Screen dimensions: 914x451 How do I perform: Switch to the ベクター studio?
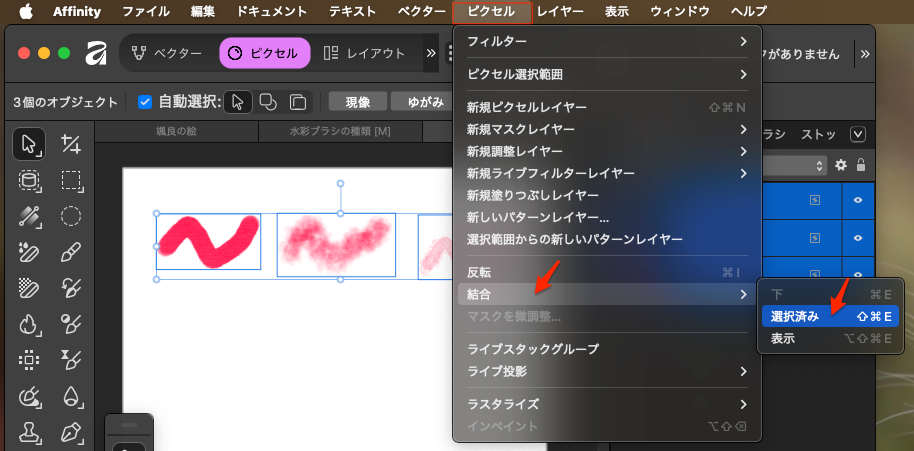(166, 53)
